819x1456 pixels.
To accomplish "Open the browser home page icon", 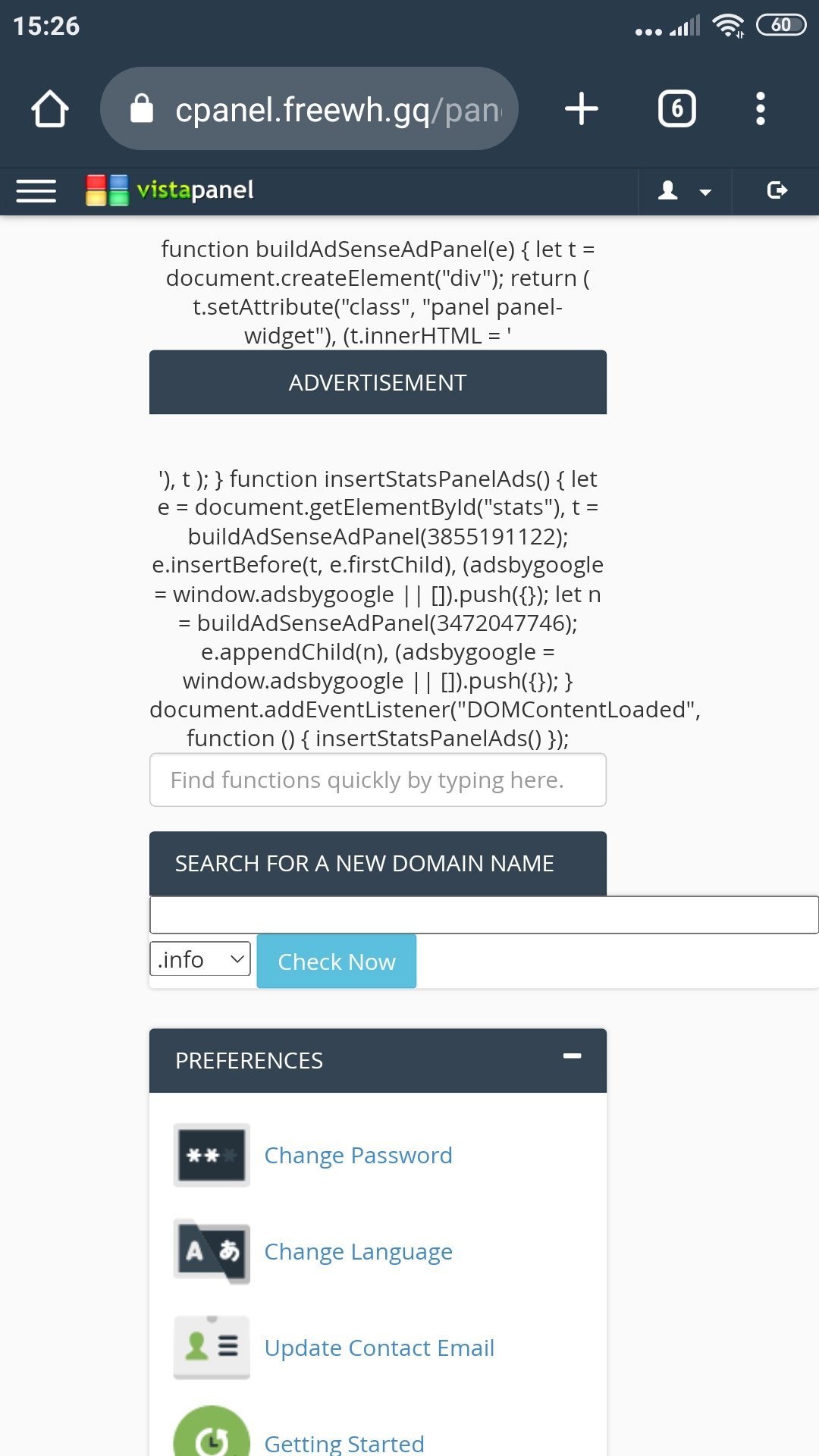I will pos(50,108).
